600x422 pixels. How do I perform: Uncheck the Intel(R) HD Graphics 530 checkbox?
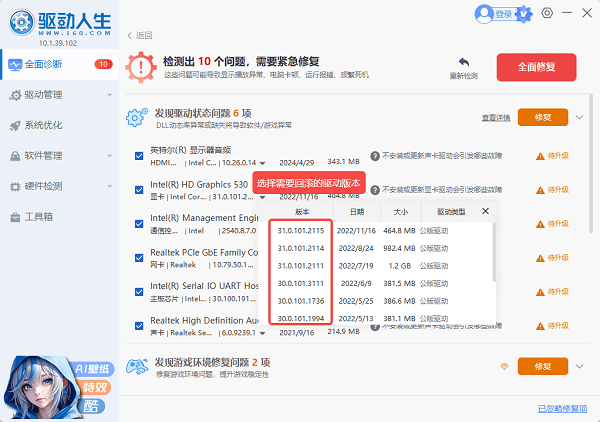point(139,190)
